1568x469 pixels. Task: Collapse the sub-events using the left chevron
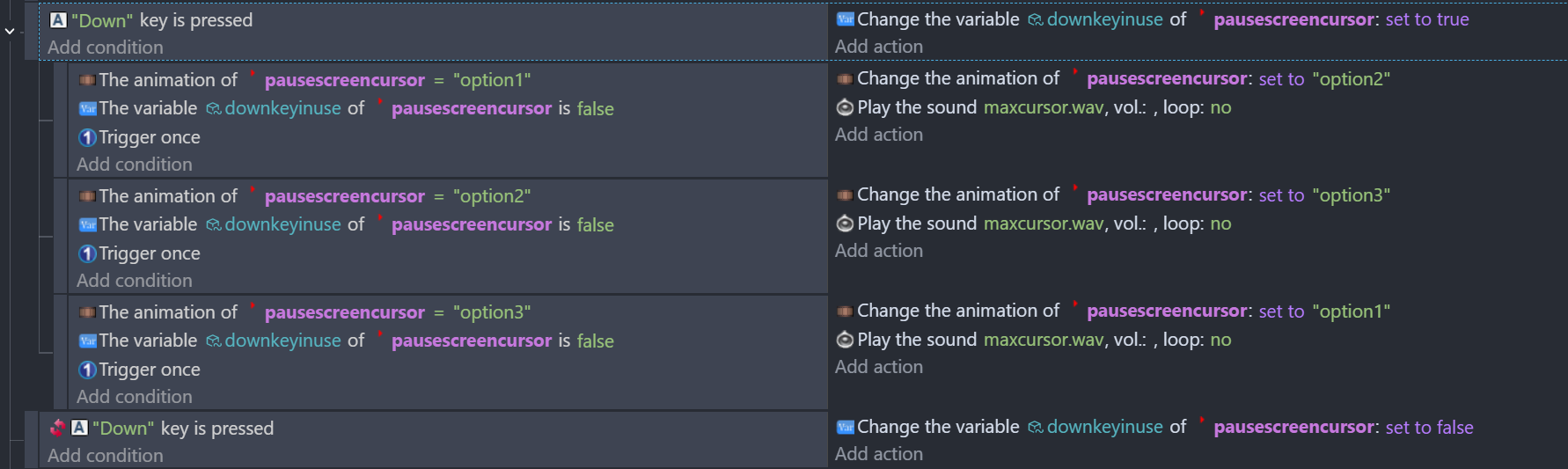tap(10, 31)
